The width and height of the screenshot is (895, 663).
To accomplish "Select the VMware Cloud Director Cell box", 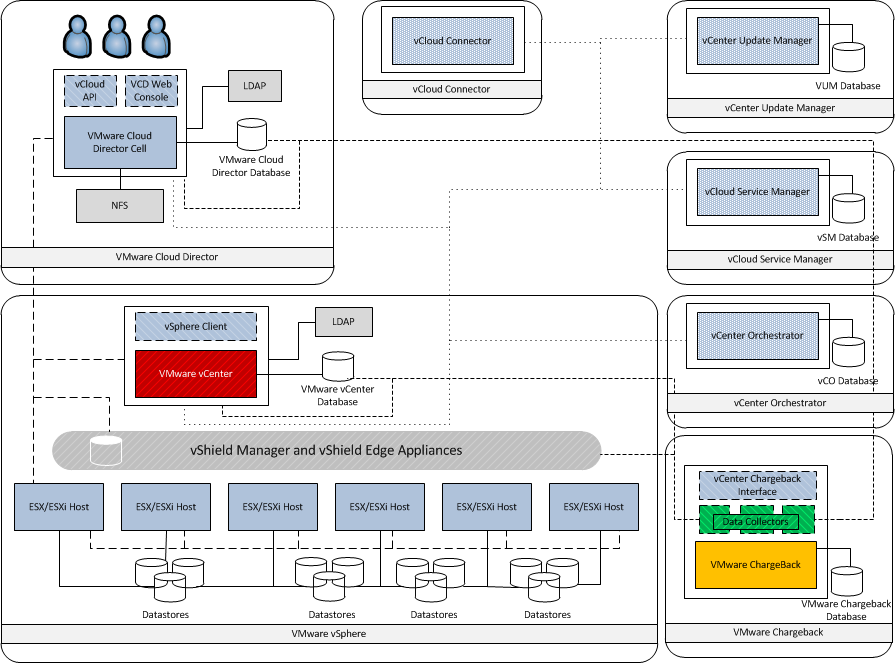I will (x=120, y=143).
